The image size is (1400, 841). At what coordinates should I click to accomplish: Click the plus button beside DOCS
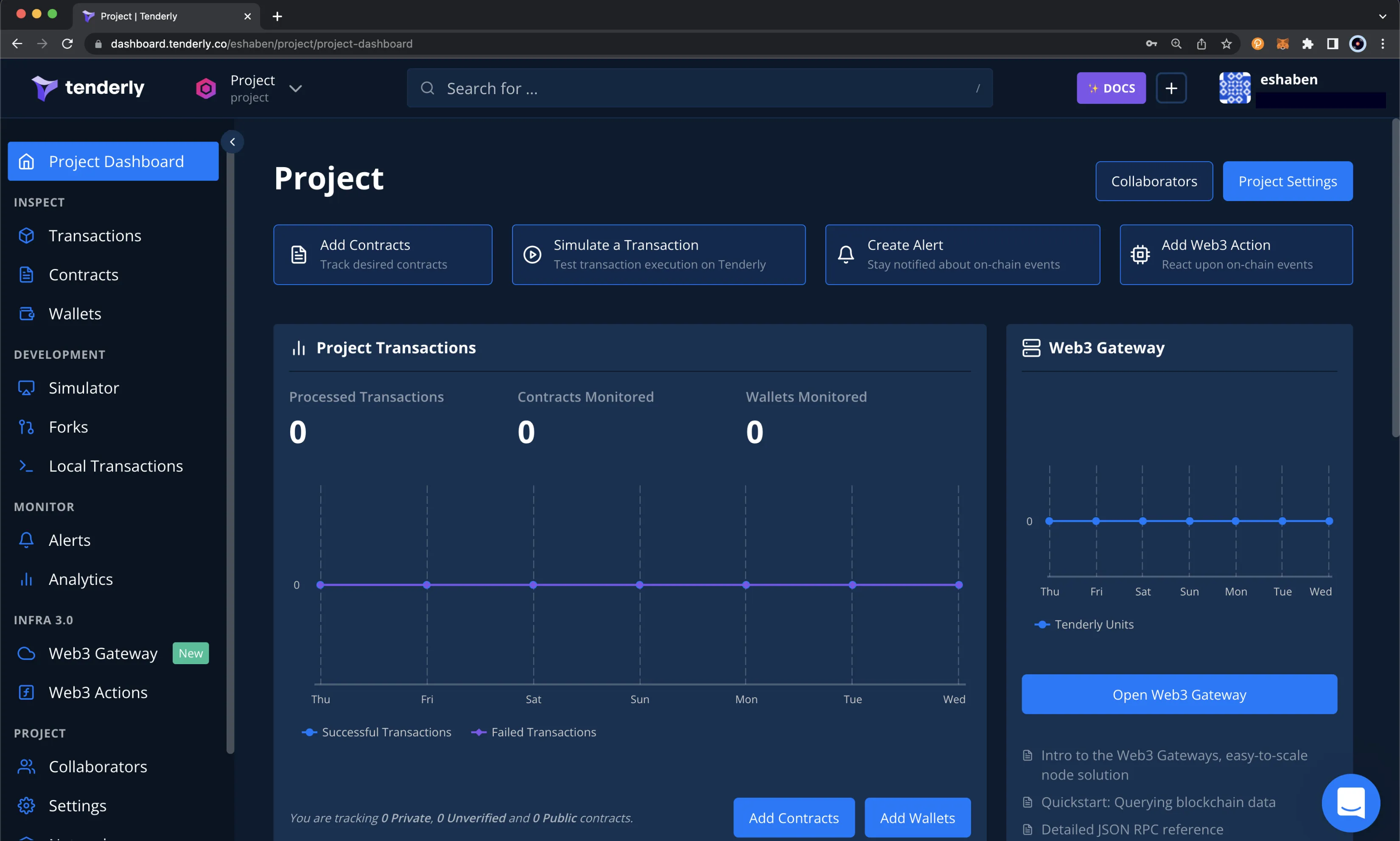coord(1171,88)
